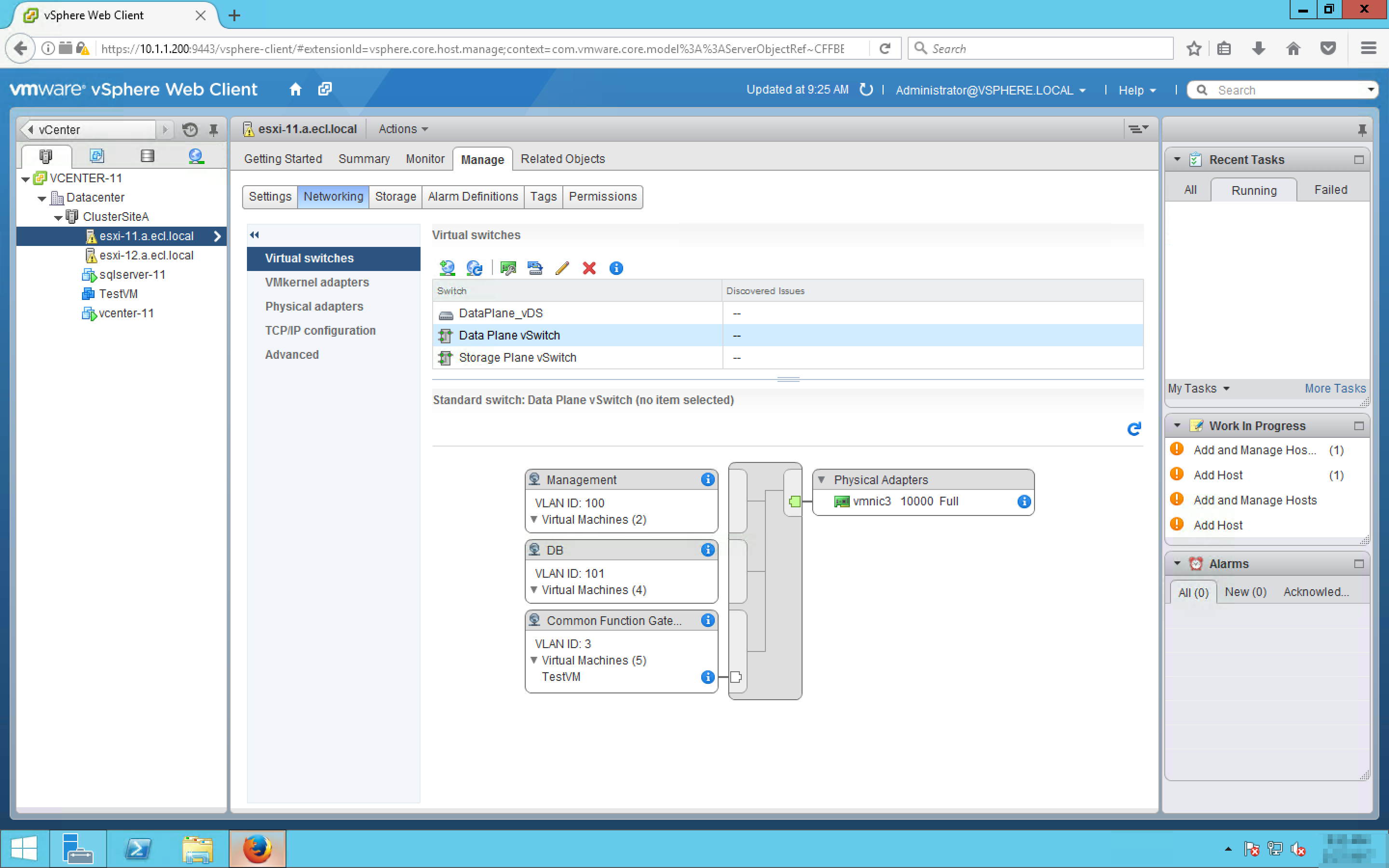Refresh the Data Plane vSwitch diagram
Screen dimensions: 1389x868
coord(1133,429)
